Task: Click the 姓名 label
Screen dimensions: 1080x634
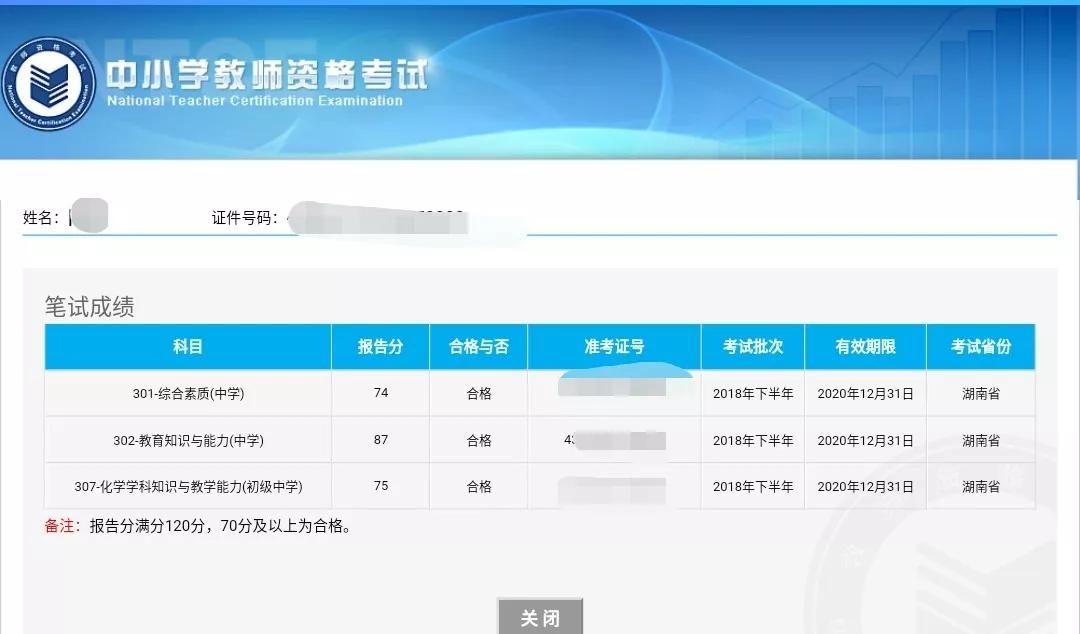Action: click(41, 218)
